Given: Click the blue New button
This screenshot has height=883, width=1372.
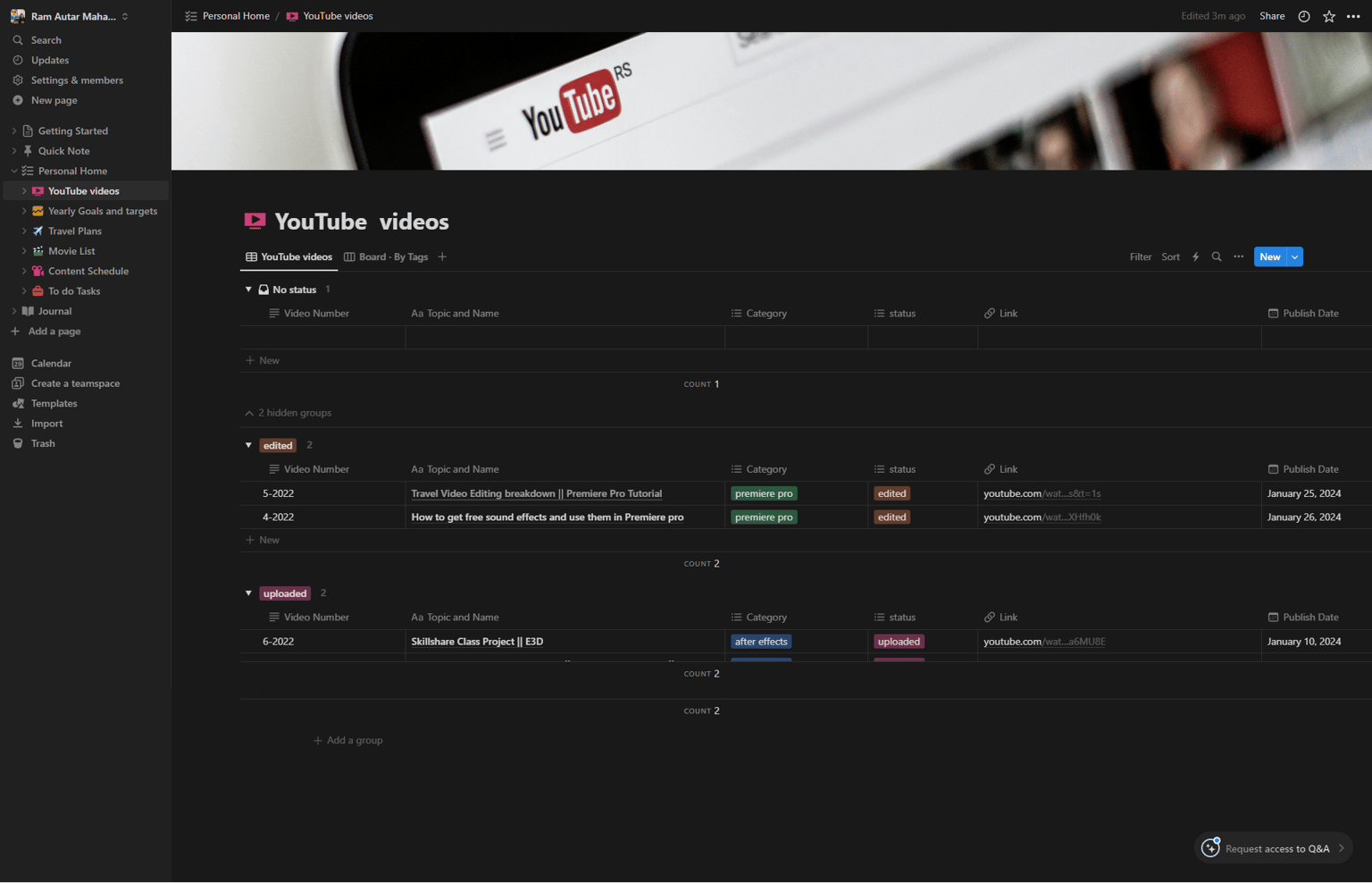Looking at the screenshot, I should pyautogui.click(x=1270, y=257).
